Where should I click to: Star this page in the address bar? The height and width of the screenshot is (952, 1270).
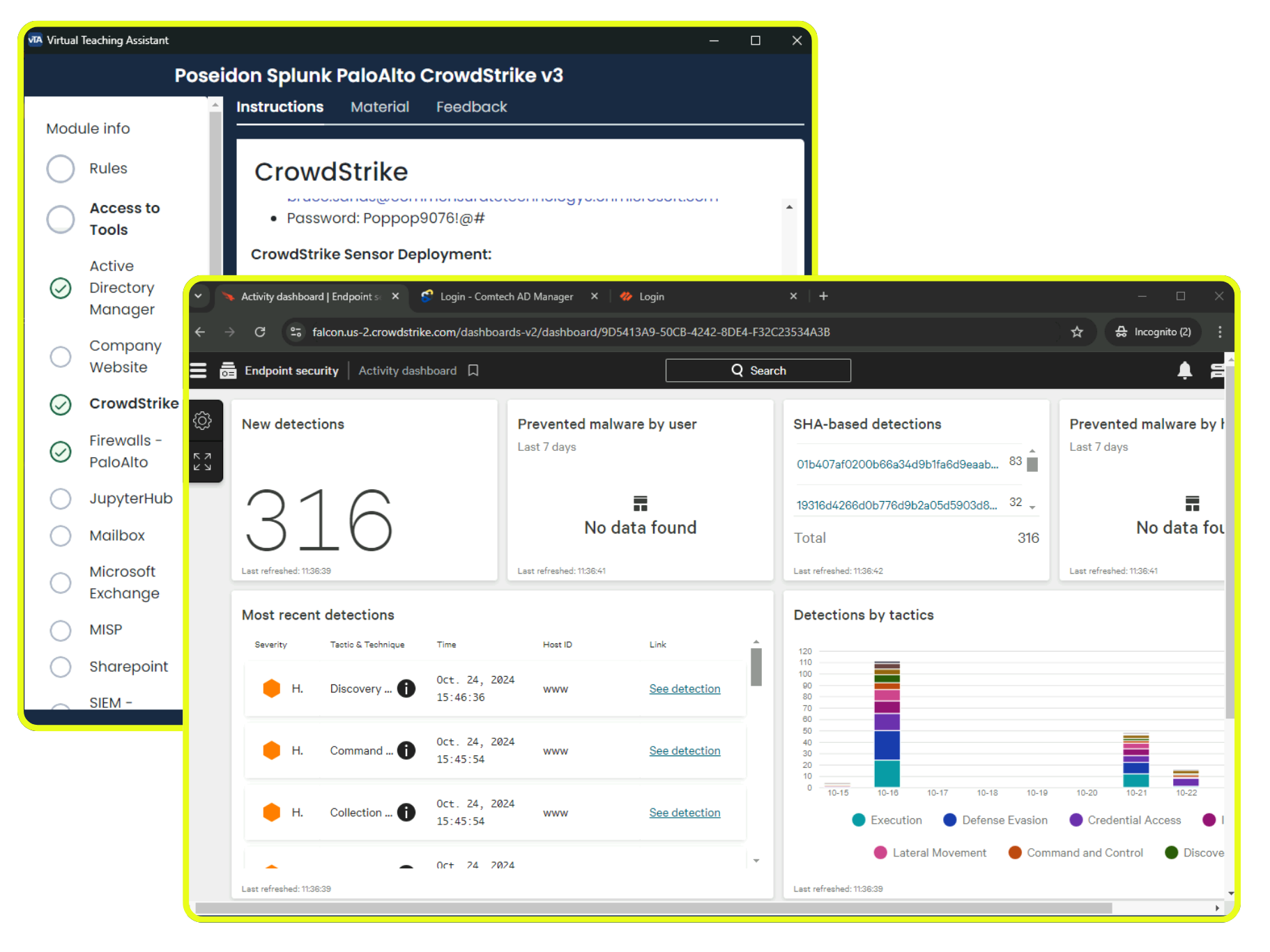pos(1077,332)
